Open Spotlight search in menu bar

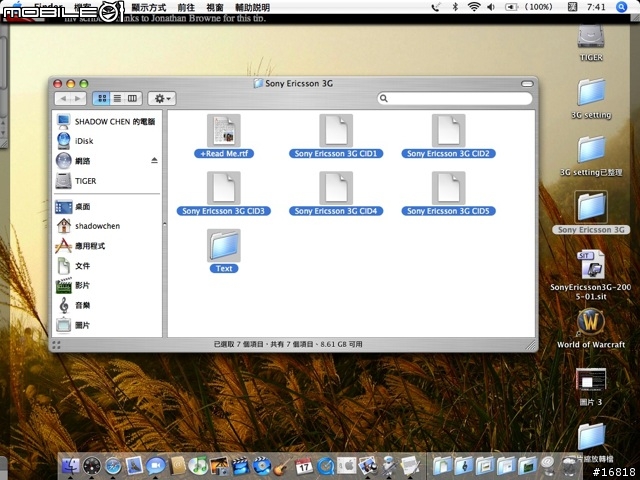tap(621, 7)
